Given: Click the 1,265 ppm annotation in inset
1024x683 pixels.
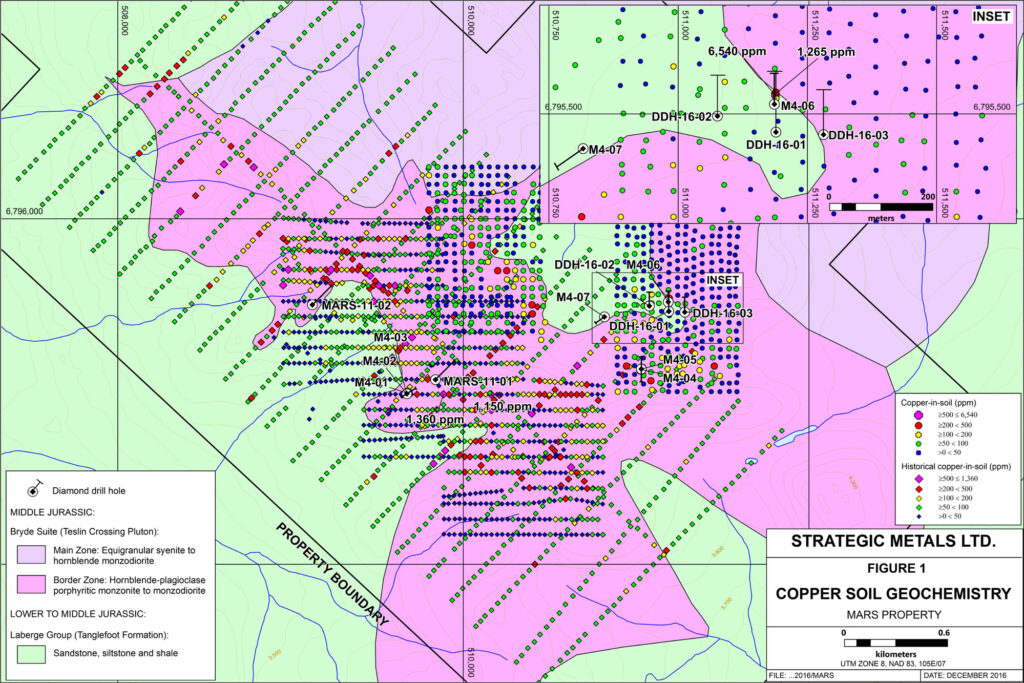Looking at the screenshot, I should pos(826,52).
